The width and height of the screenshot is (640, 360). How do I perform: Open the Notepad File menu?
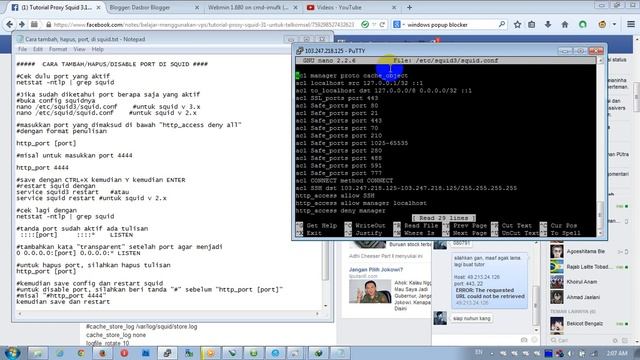pyautogui.click(x=22, y=49)
